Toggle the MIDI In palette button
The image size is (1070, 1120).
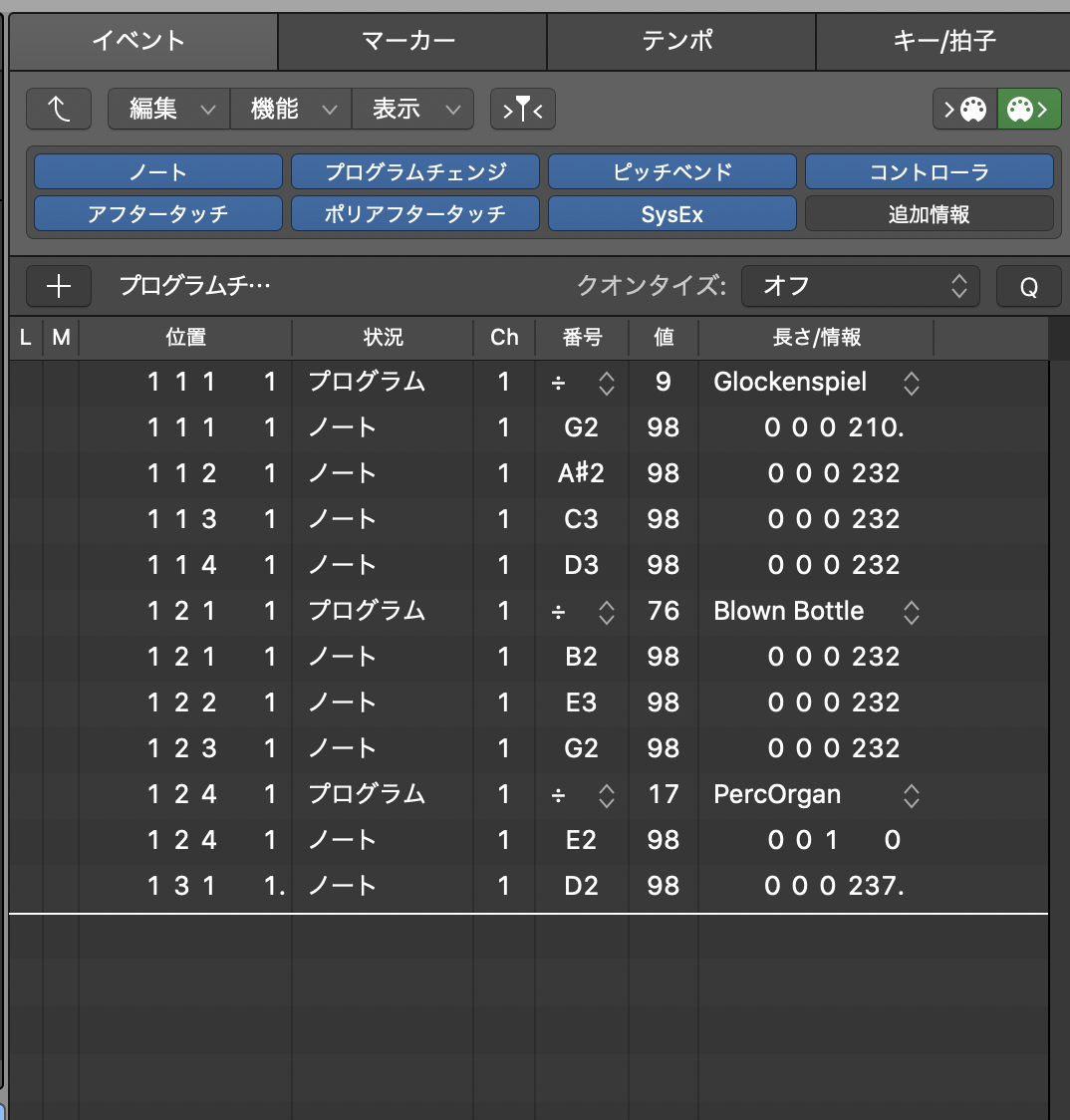coord(964,110)
